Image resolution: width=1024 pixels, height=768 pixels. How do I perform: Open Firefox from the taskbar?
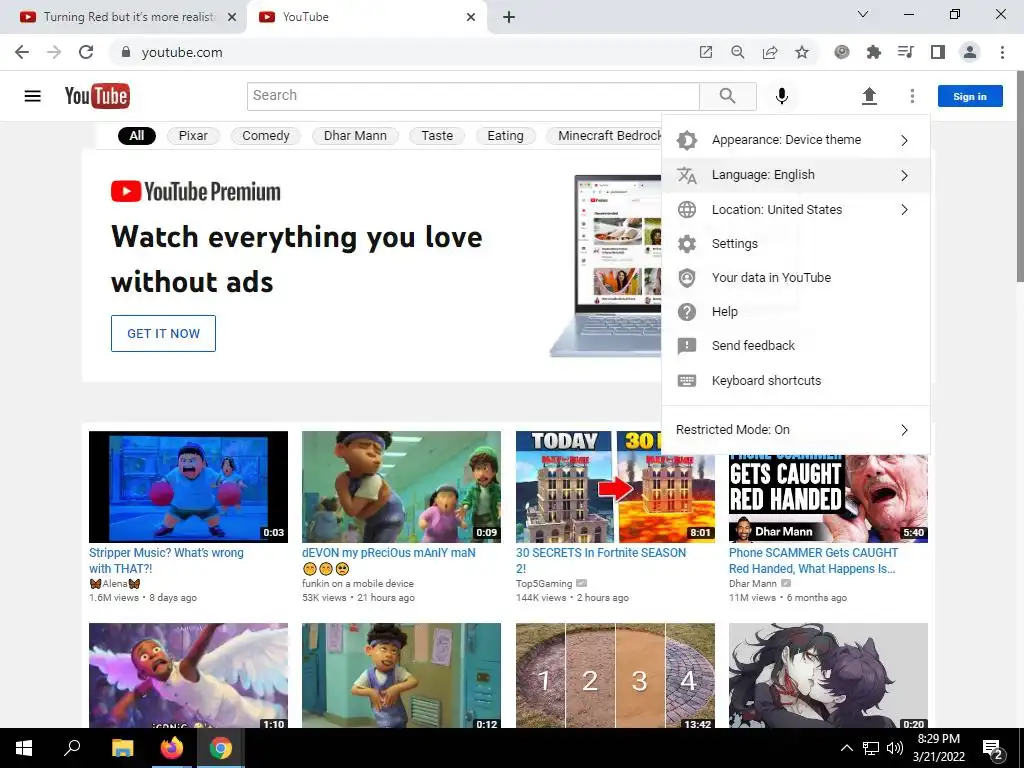coord(172,748)
